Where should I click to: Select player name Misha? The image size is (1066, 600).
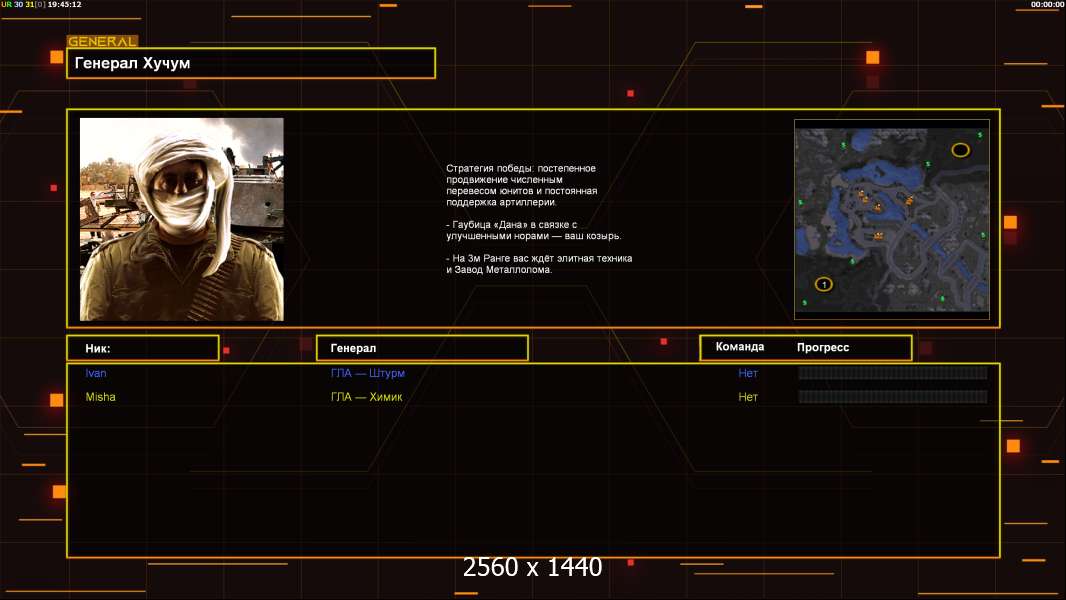(x=101, y=397)
